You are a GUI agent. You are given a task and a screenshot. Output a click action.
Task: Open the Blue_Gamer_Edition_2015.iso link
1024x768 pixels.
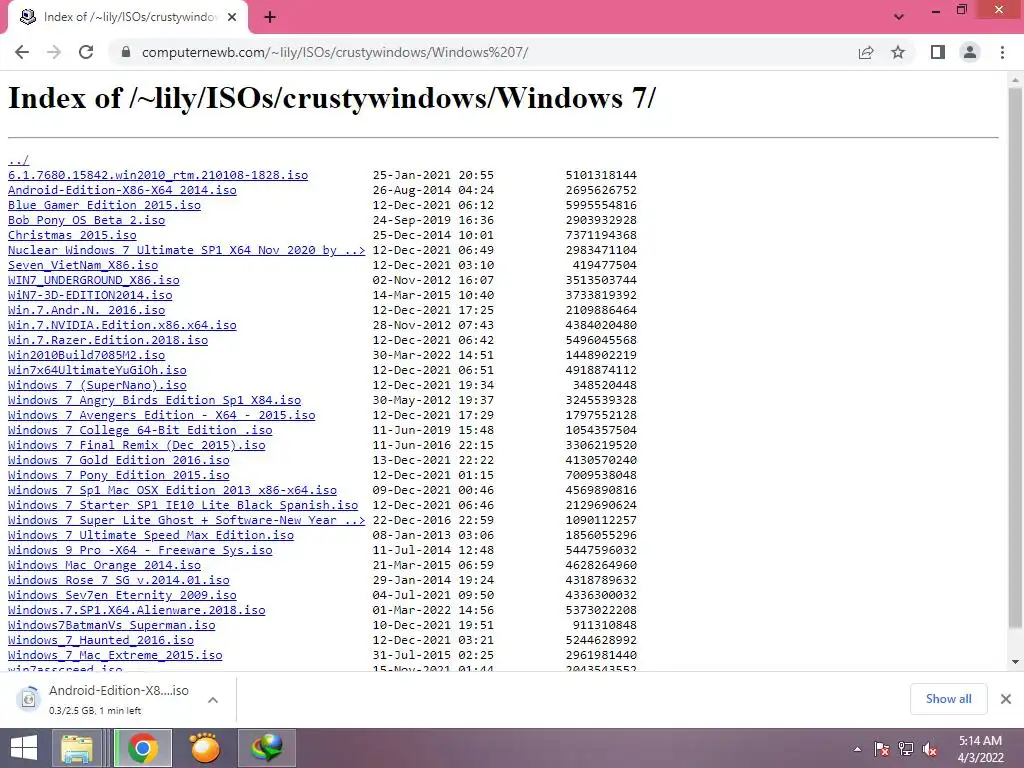(x=104, y=205)
